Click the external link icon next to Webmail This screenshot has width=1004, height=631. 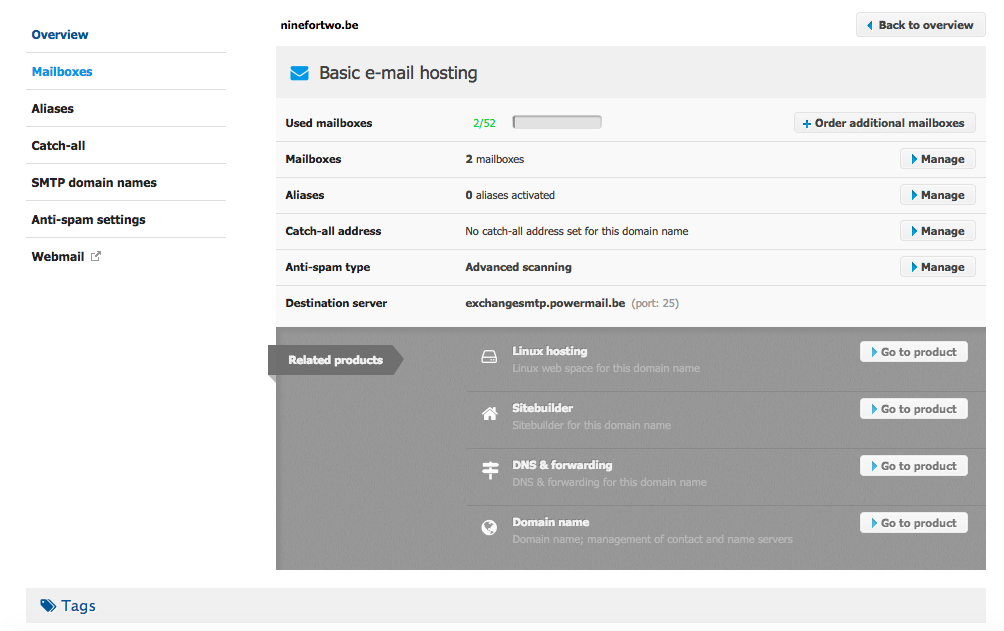96,256
